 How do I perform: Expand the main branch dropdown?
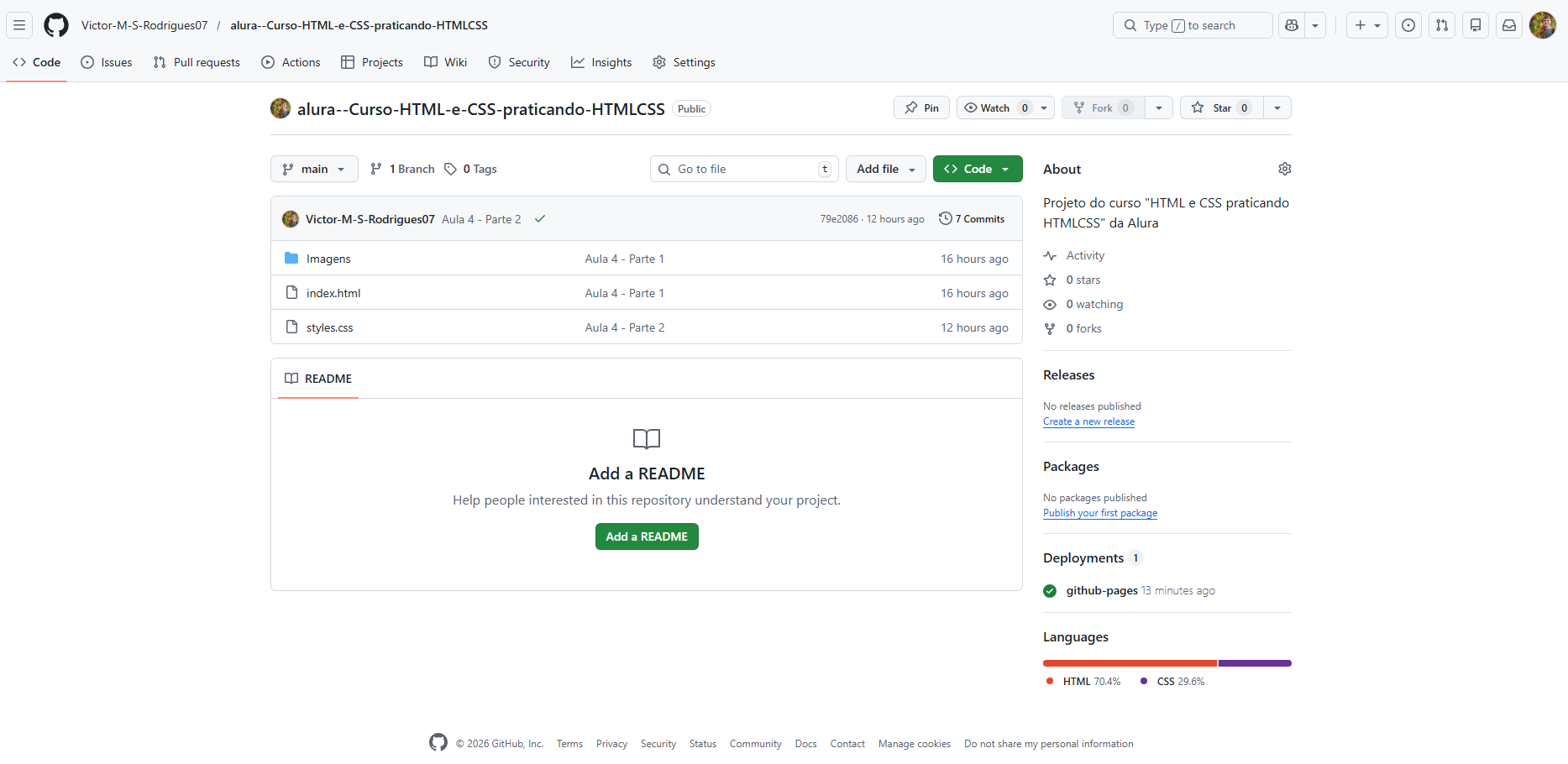314,169
